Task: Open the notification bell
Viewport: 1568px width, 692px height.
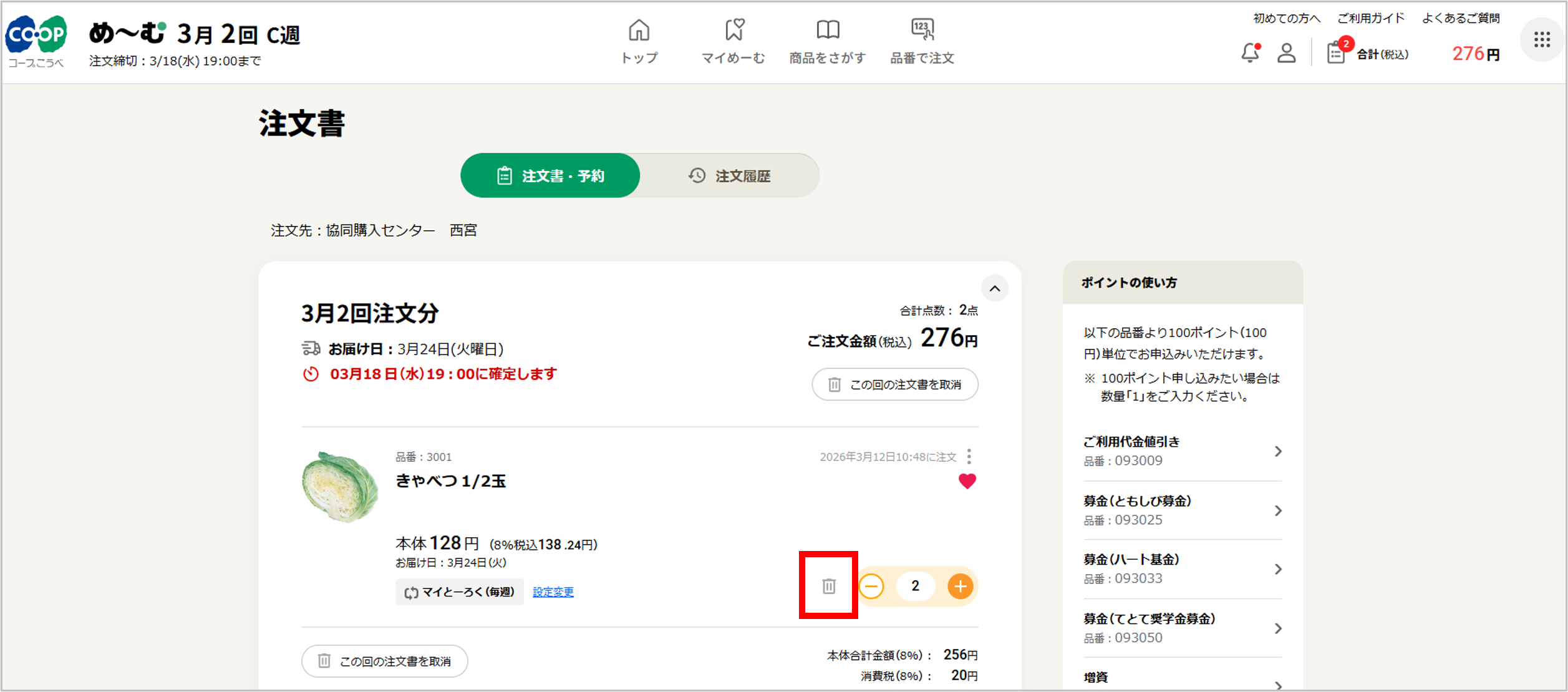Action: [1250, 53]
